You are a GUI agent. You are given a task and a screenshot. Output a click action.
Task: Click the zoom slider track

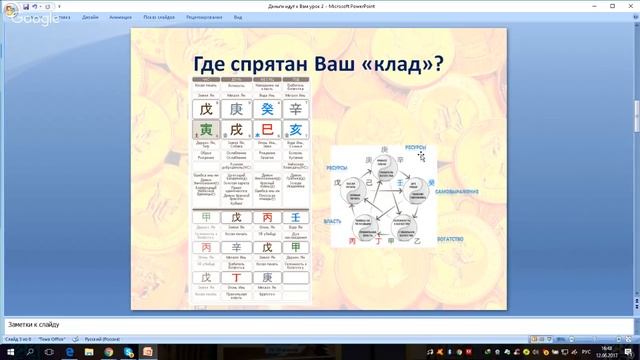coord(595,339)
